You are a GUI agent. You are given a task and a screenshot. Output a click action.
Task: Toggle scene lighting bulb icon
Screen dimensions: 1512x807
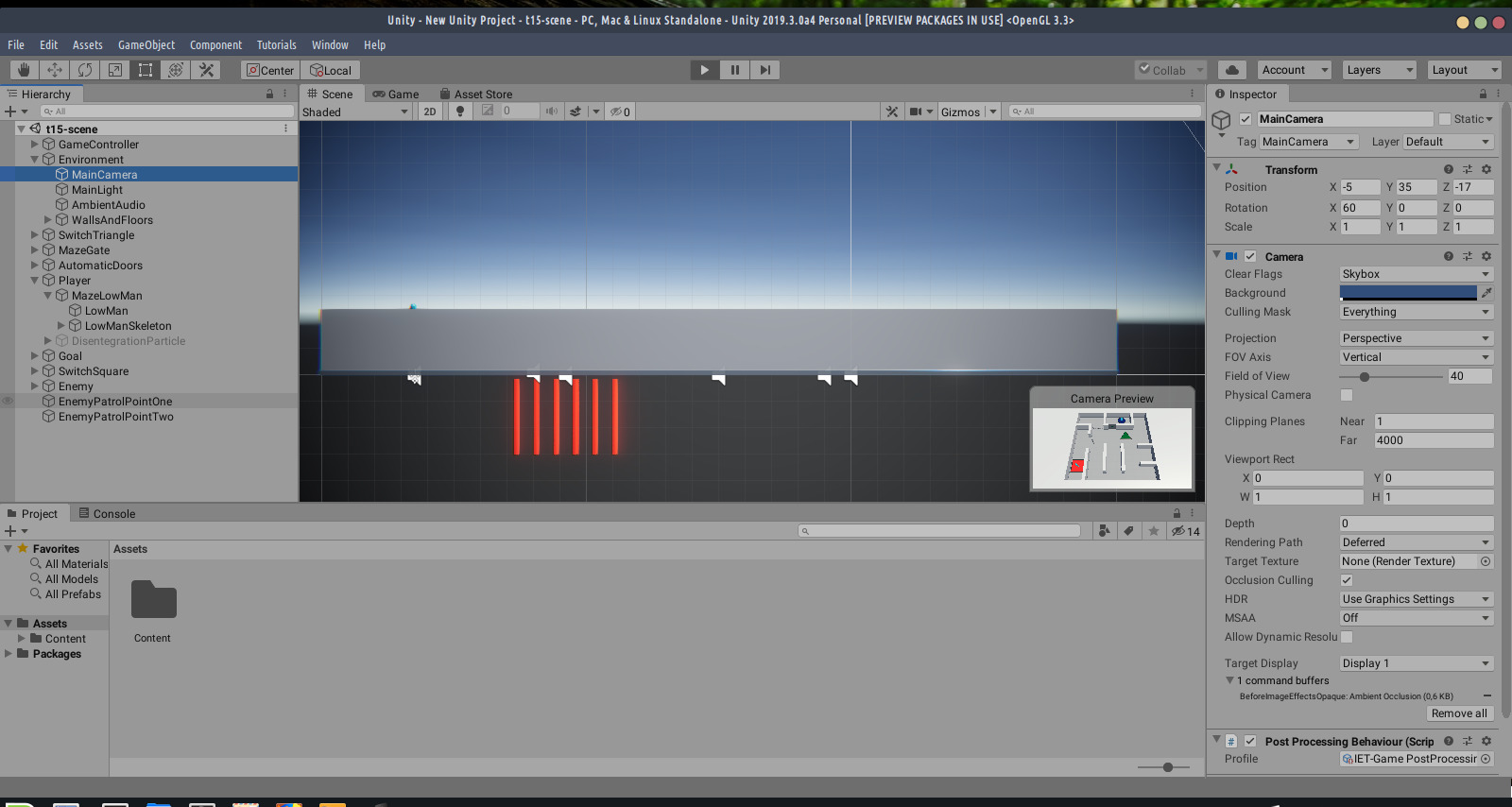pyautogui.click(x=460, y=112)
